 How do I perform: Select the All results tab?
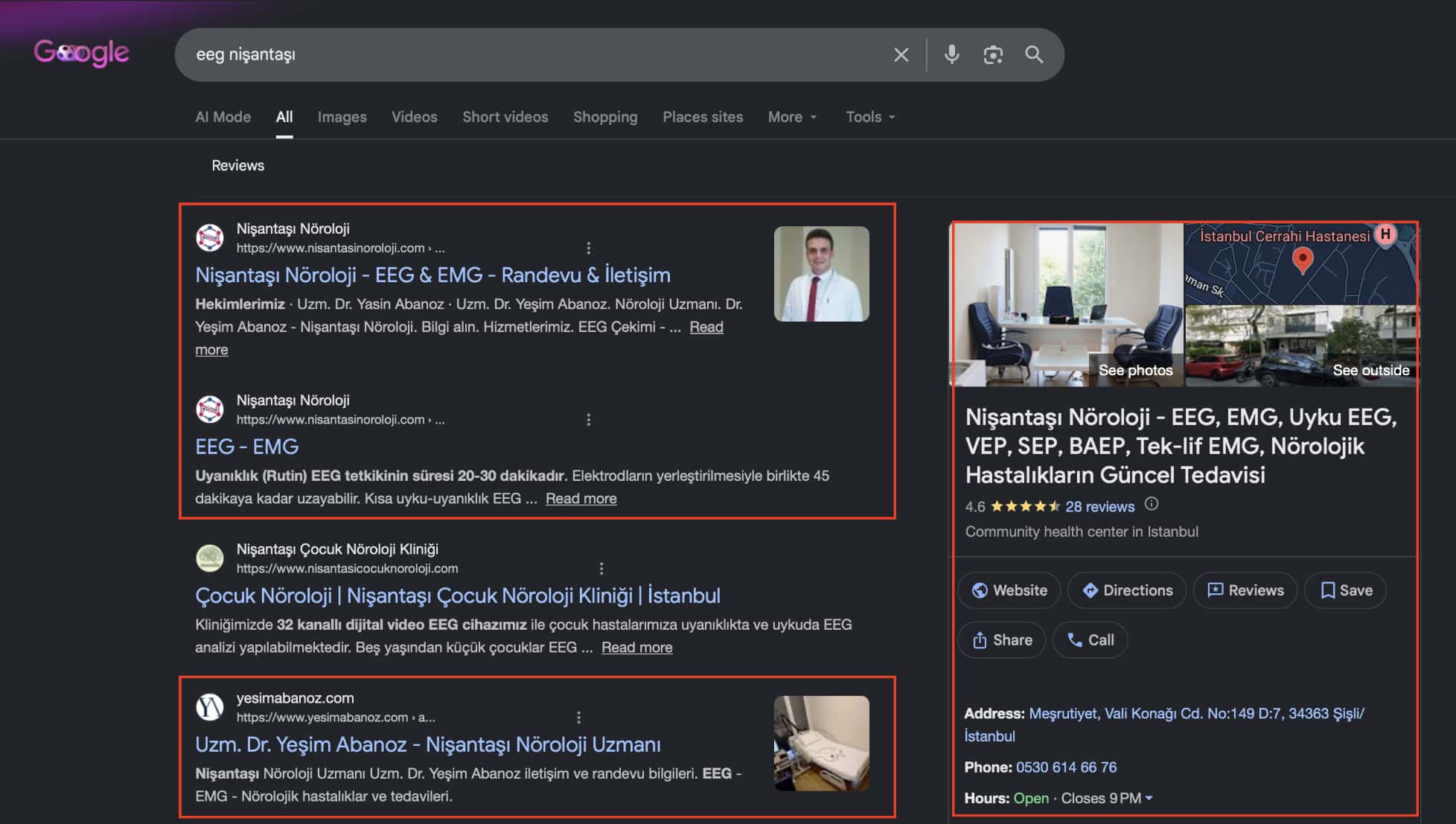(284, 117)
